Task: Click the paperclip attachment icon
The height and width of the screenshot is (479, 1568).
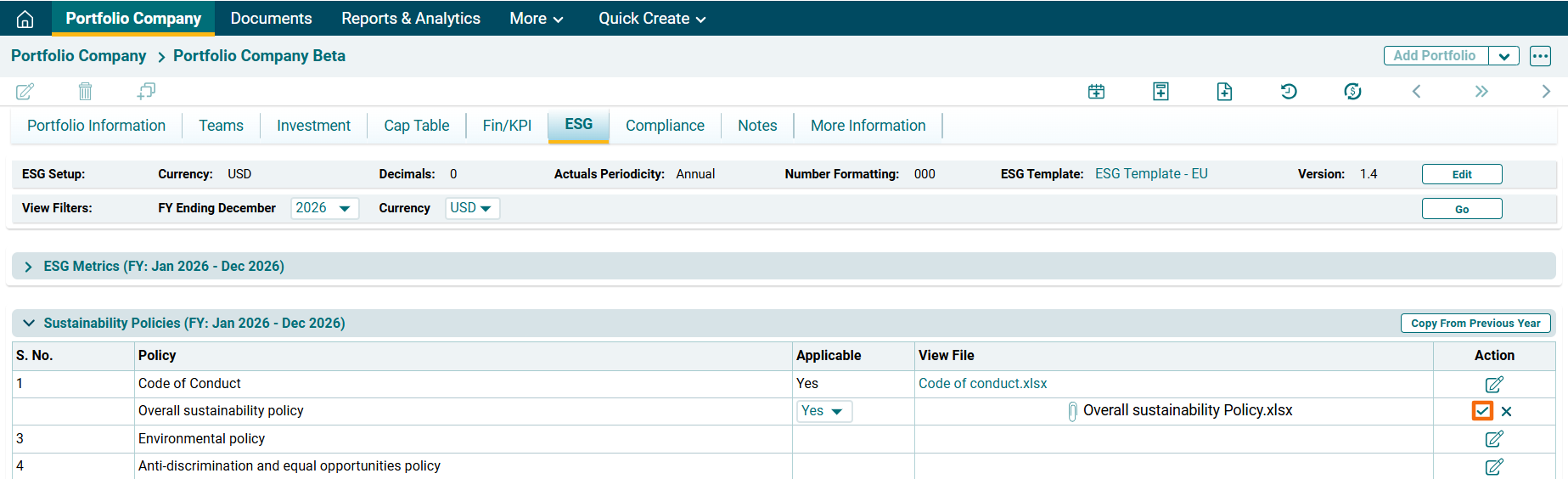Action: (1072, 411)
